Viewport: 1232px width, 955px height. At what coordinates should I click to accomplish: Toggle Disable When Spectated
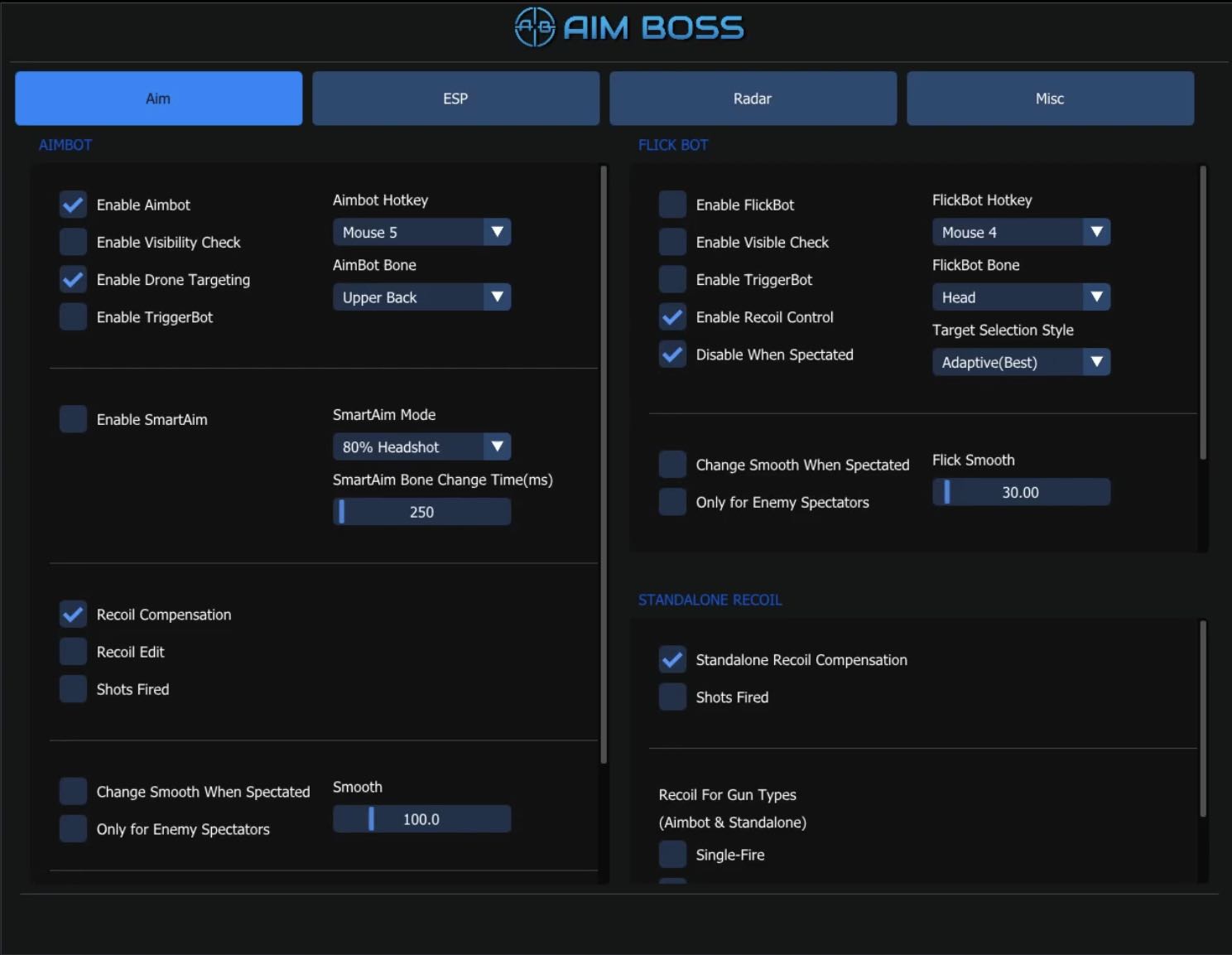[672, 355]
